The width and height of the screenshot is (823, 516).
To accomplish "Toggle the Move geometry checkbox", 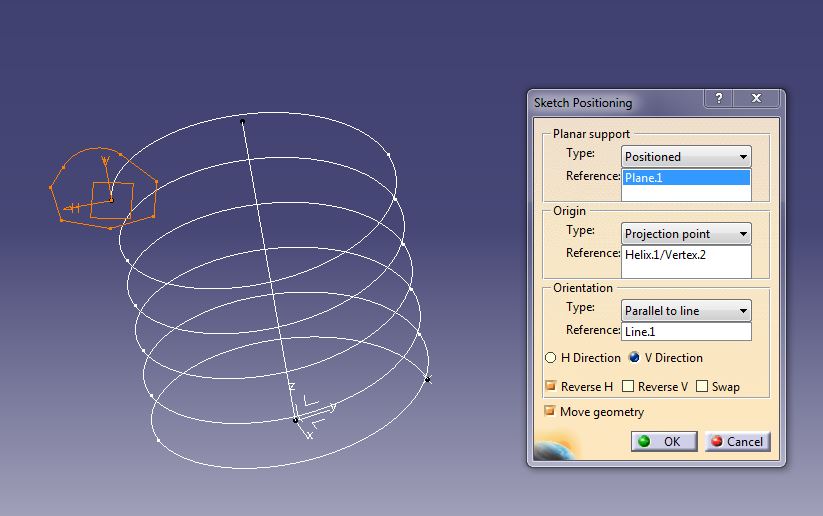I will pos(550,411).
